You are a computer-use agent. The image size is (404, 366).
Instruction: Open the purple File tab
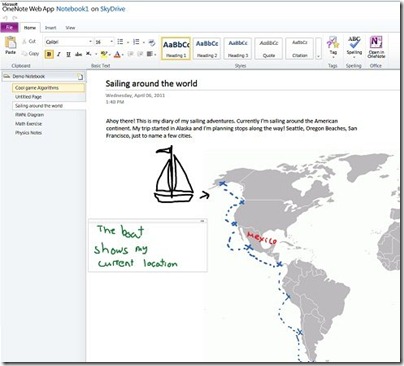click(10, 27)
